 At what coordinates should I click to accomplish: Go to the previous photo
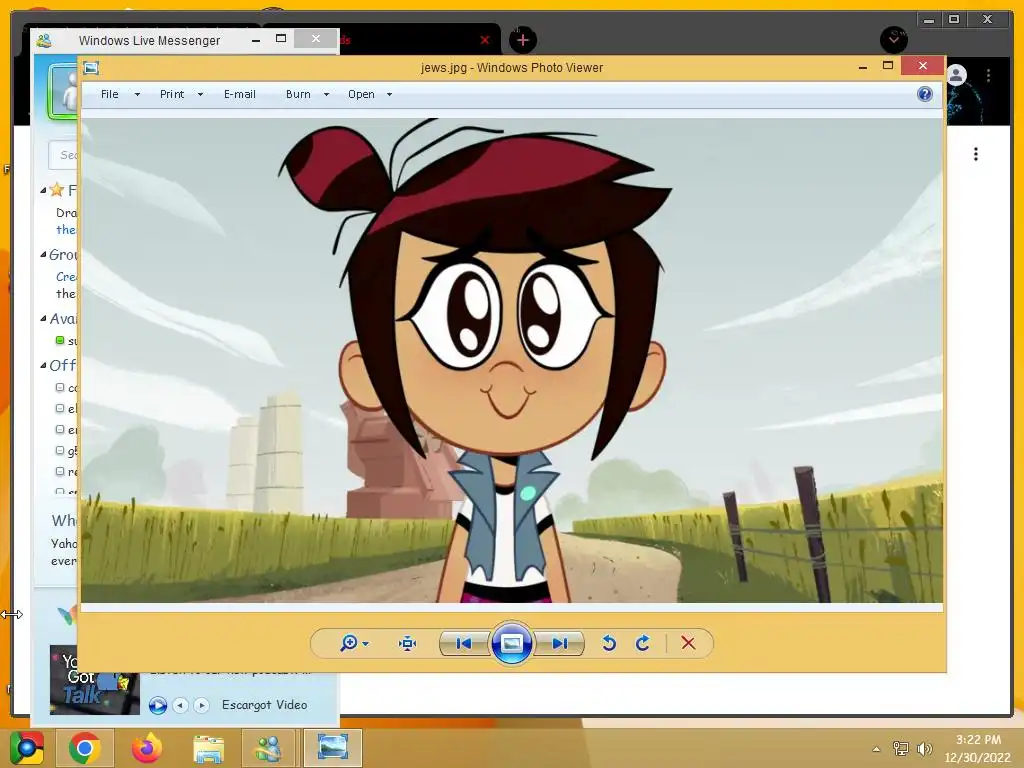click(x=464, y=643)
